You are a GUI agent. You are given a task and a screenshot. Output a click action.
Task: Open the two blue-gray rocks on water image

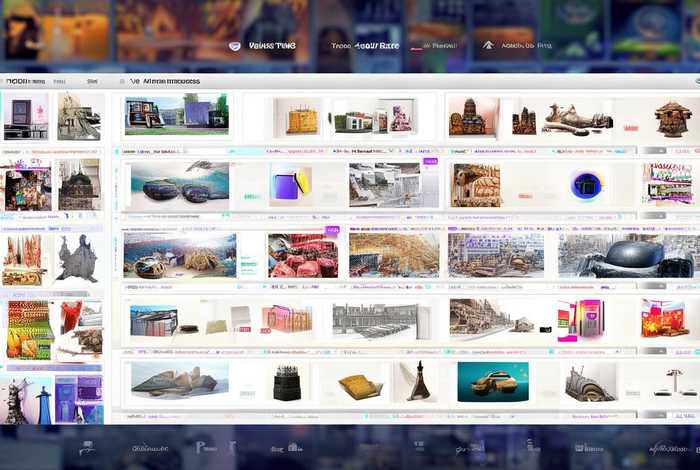[179, 187]
